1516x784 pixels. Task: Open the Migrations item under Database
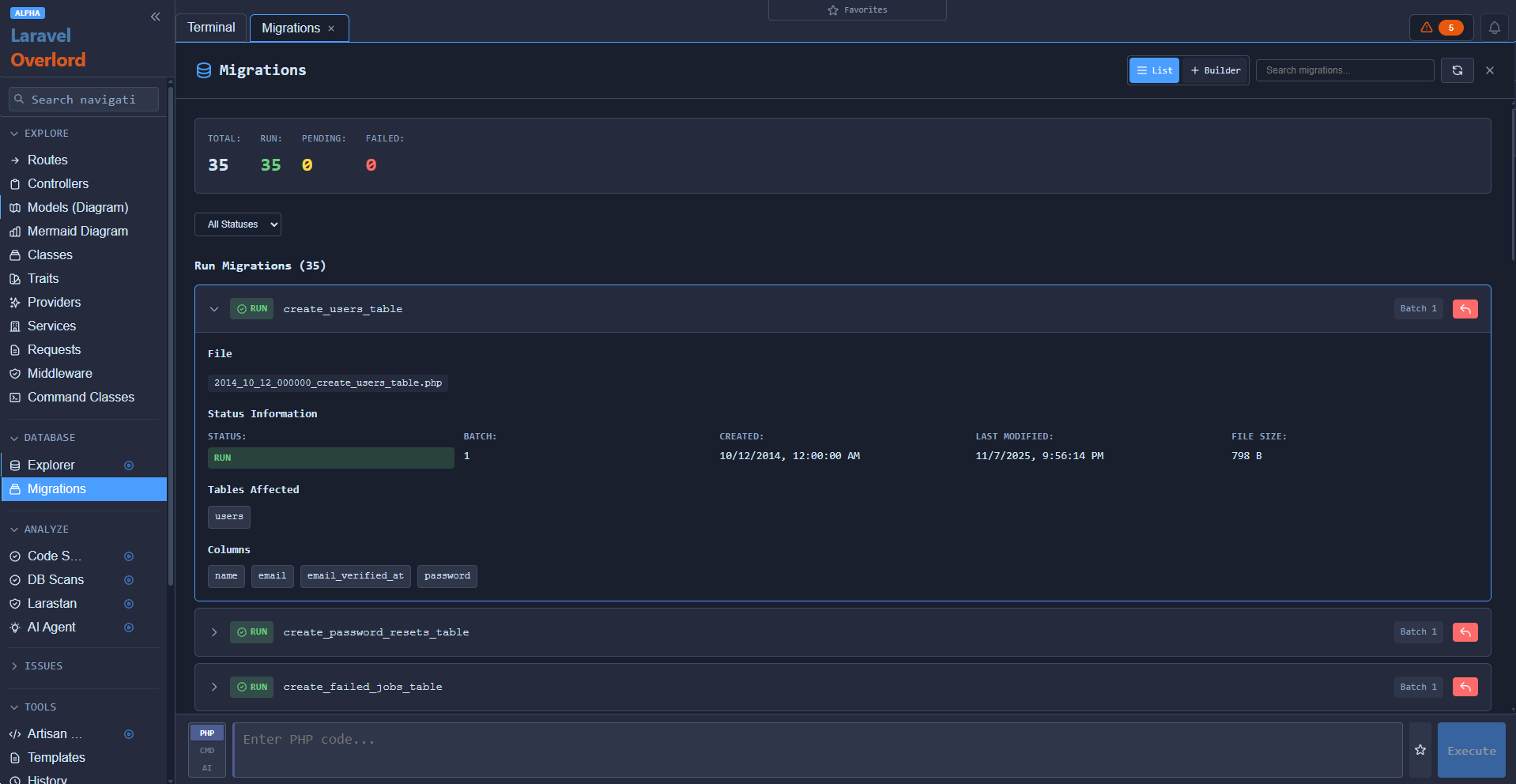[x=56, y=488]
